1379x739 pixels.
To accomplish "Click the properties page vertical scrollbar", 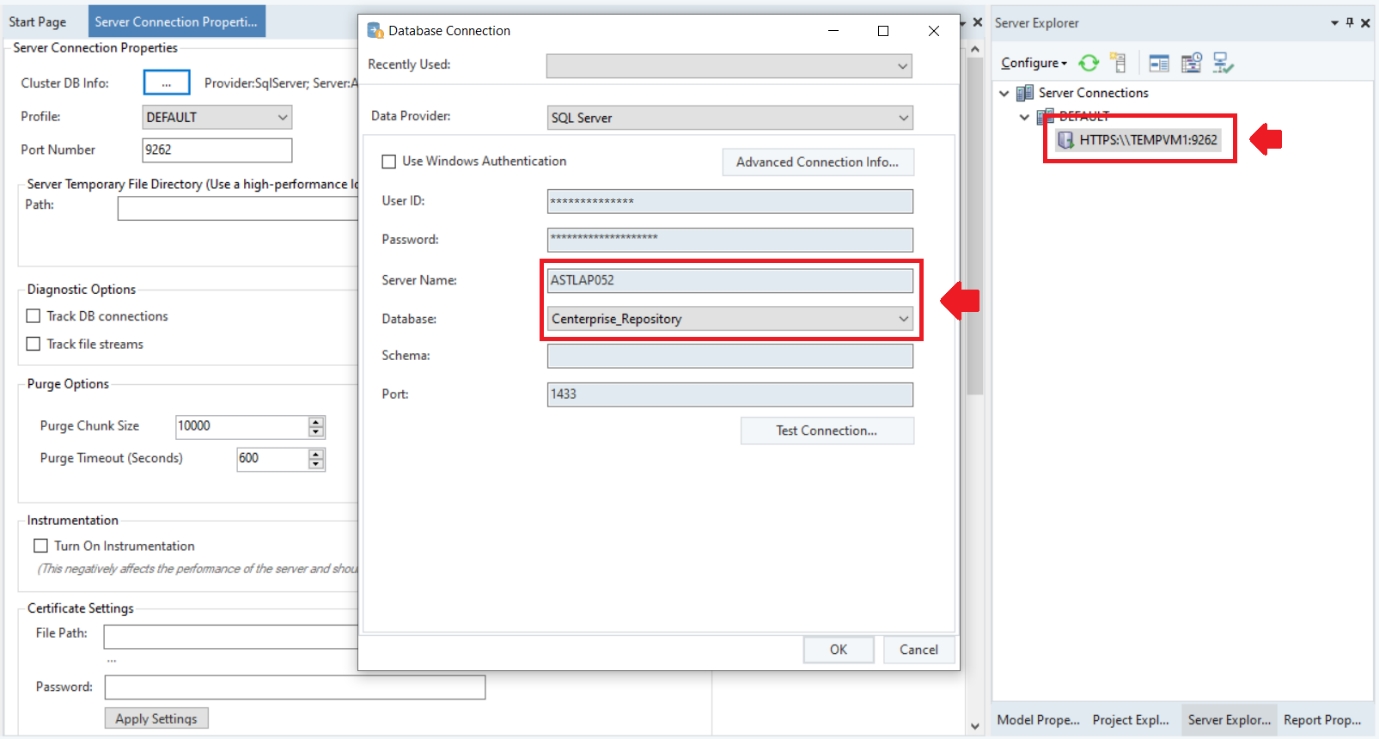I will tap(975, 225).
